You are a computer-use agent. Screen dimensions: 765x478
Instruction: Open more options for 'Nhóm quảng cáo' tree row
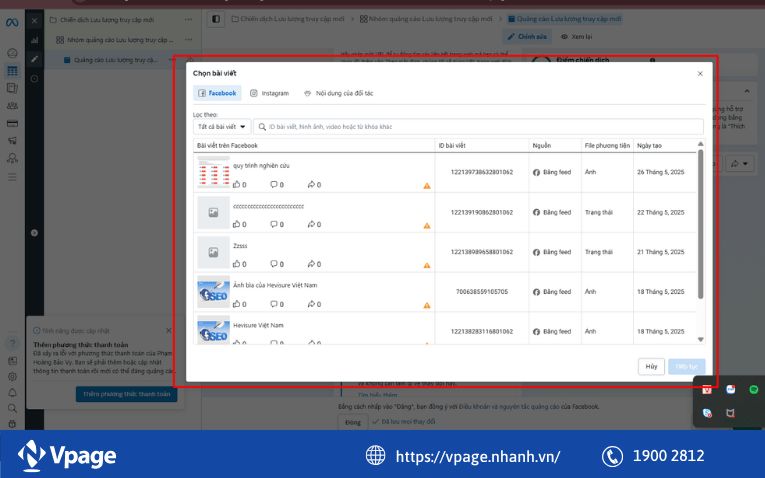point(188,40)
